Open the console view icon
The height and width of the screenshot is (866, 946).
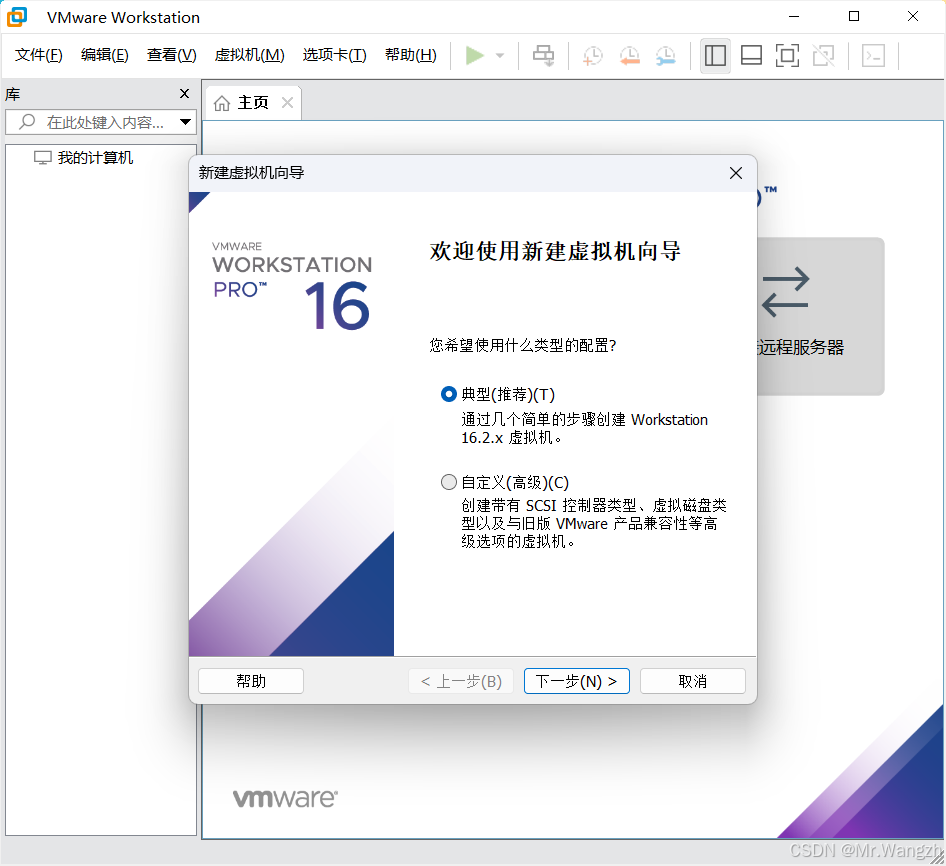coord(873,56)
